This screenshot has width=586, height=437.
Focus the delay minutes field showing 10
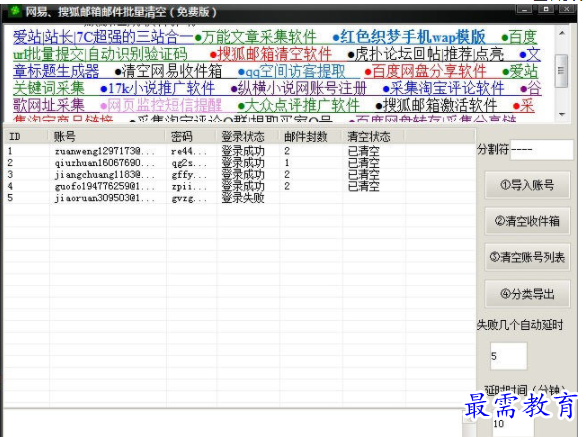tap(513, 424)
